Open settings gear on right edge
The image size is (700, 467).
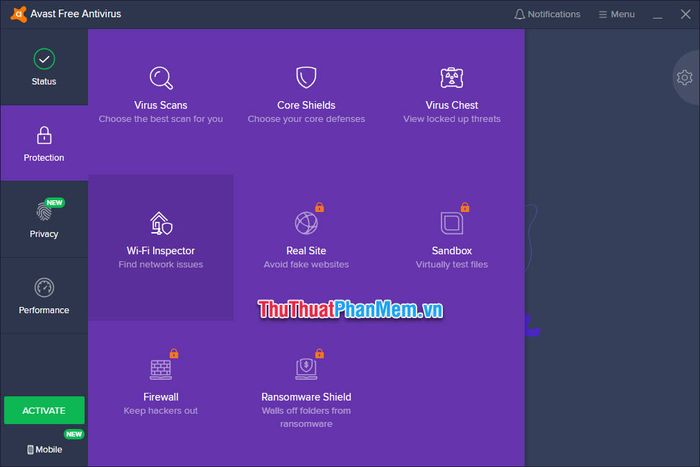pos(684,77)
